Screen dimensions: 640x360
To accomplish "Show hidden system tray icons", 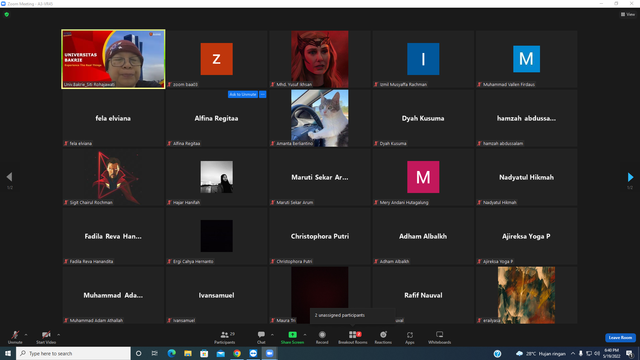I will click(x=573, y=353).
